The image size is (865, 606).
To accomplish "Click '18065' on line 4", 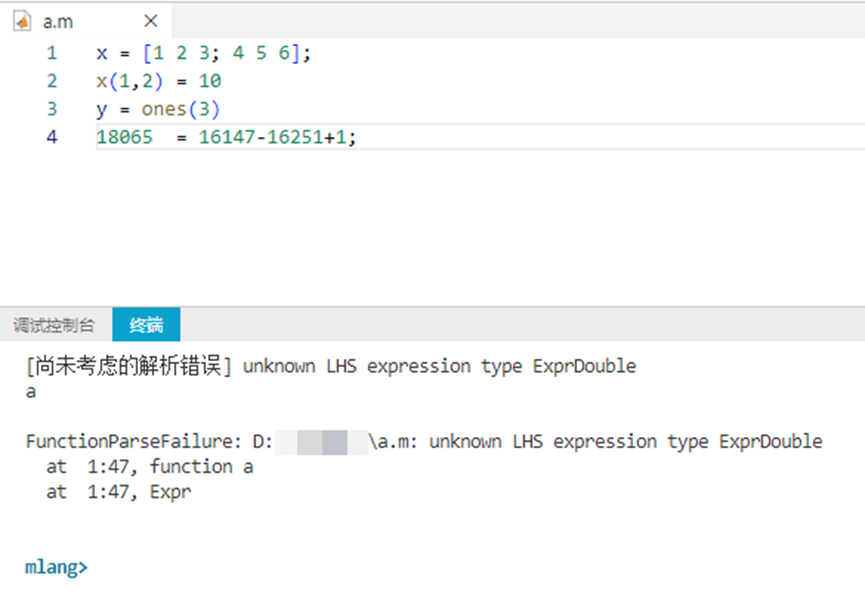I will [x=125, y=137].
